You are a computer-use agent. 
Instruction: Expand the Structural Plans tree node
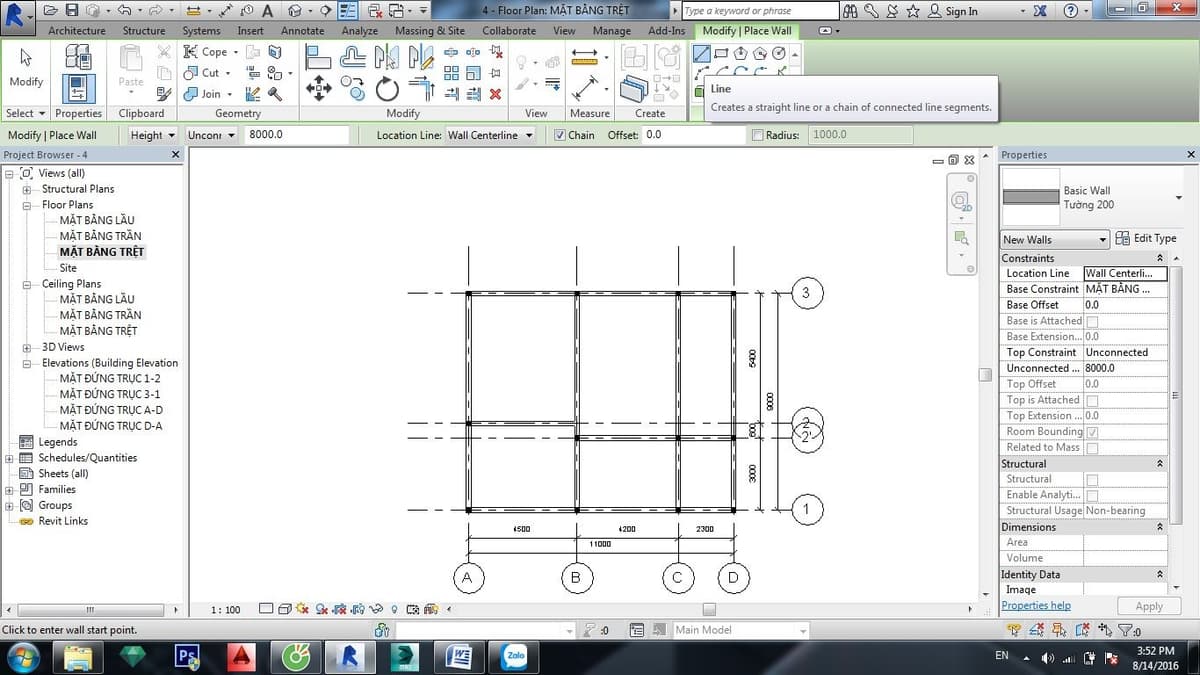coord(26,189)
